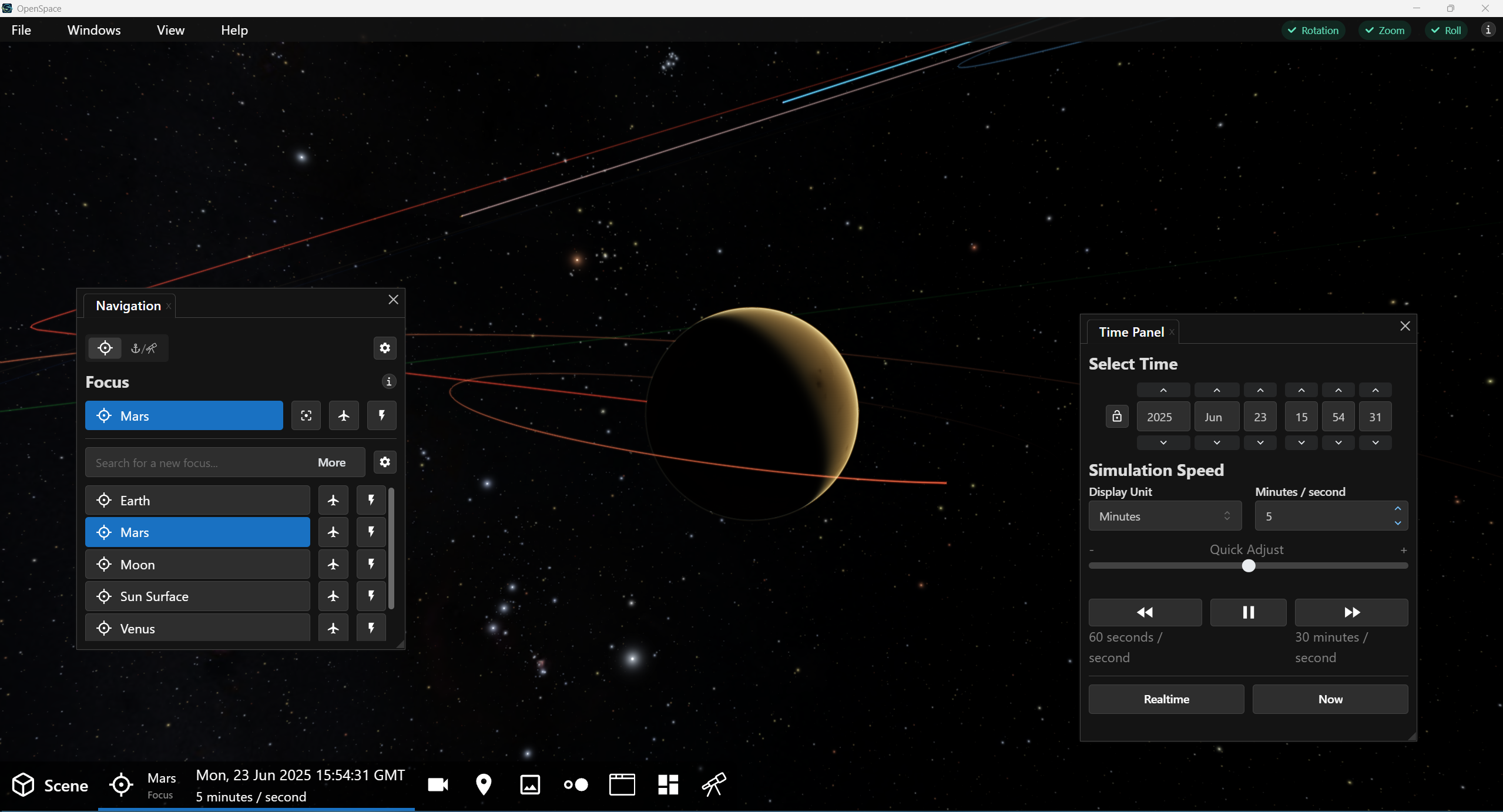Screen dimensions: 1503x812
Task: Toggle Roll friction checkbox
Action: coord(1446,31)
